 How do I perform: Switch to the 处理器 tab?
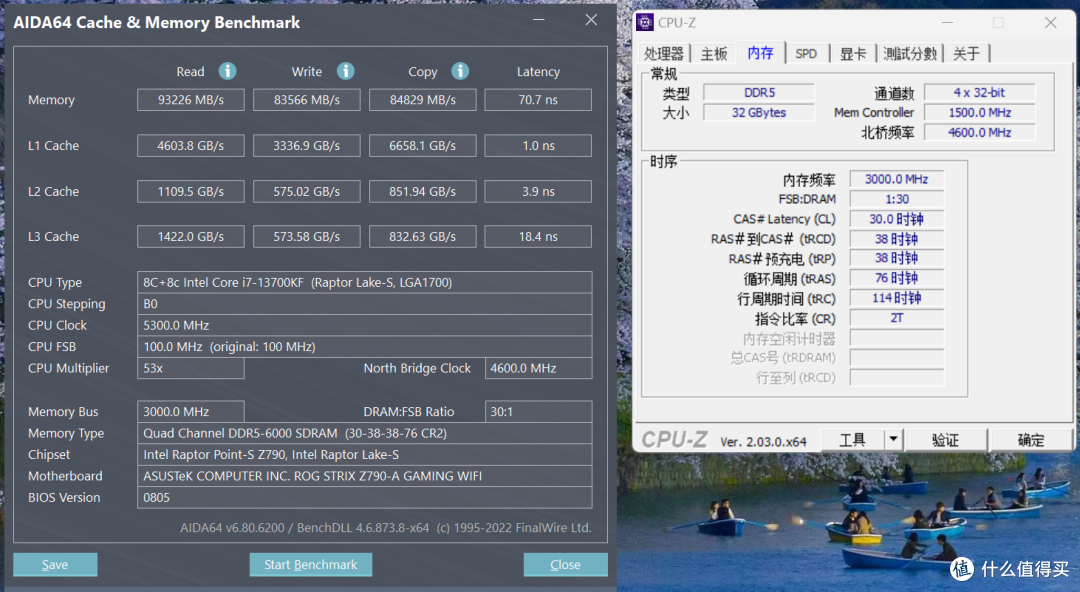tap(664, 54)
